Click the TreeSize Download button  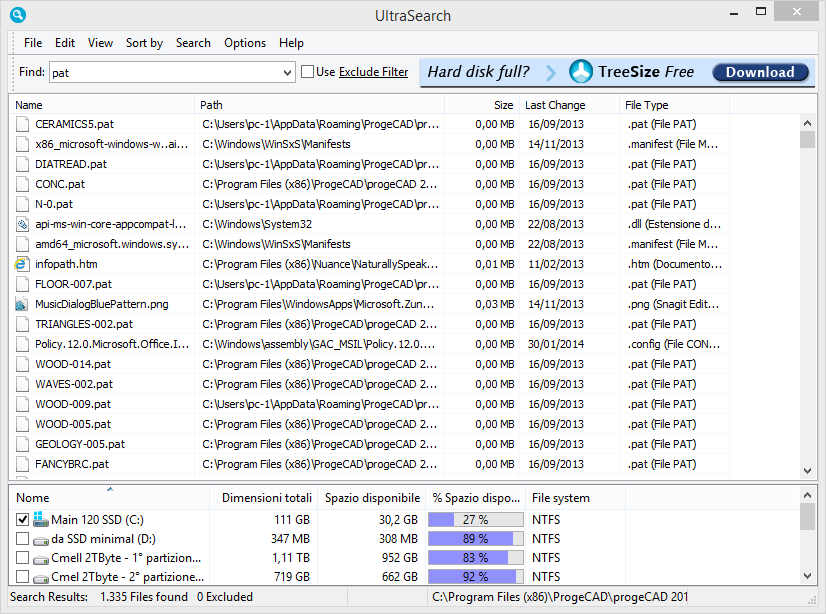point(760,72)
